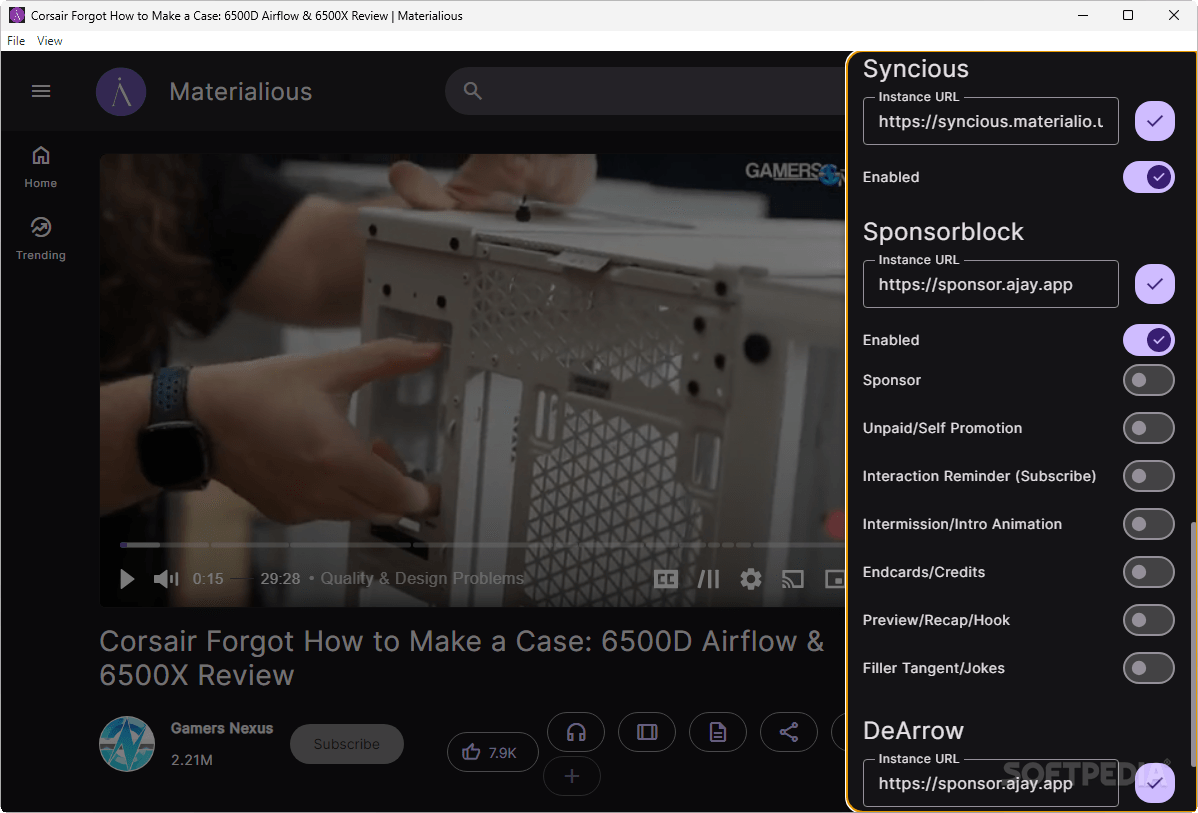Open the hamburger navigation menu

[x=41, y=92]
